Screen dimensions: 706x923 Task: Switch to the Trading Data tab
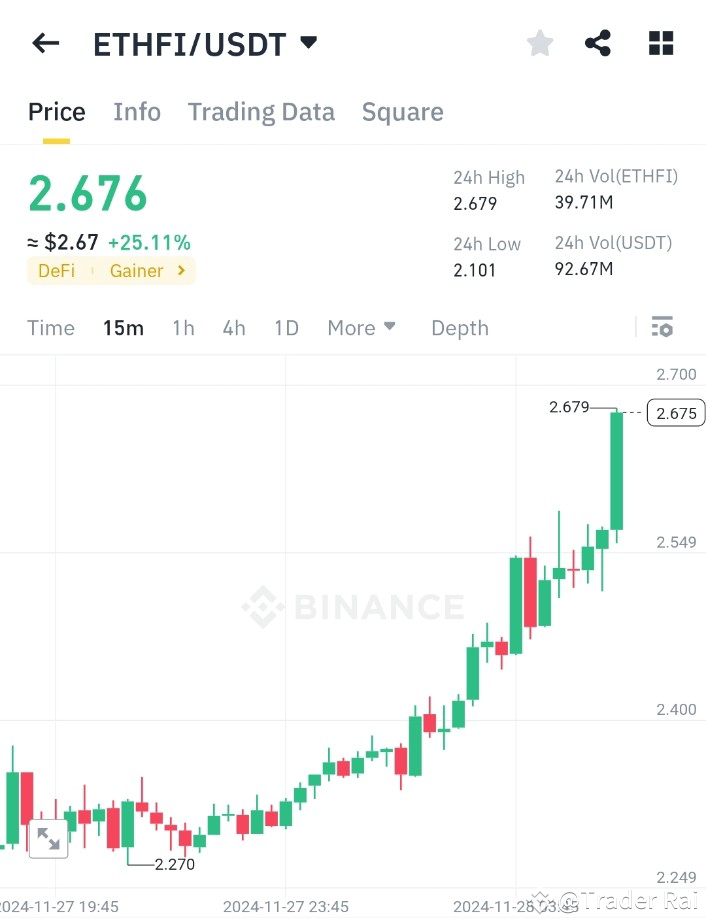pos(261,111)
